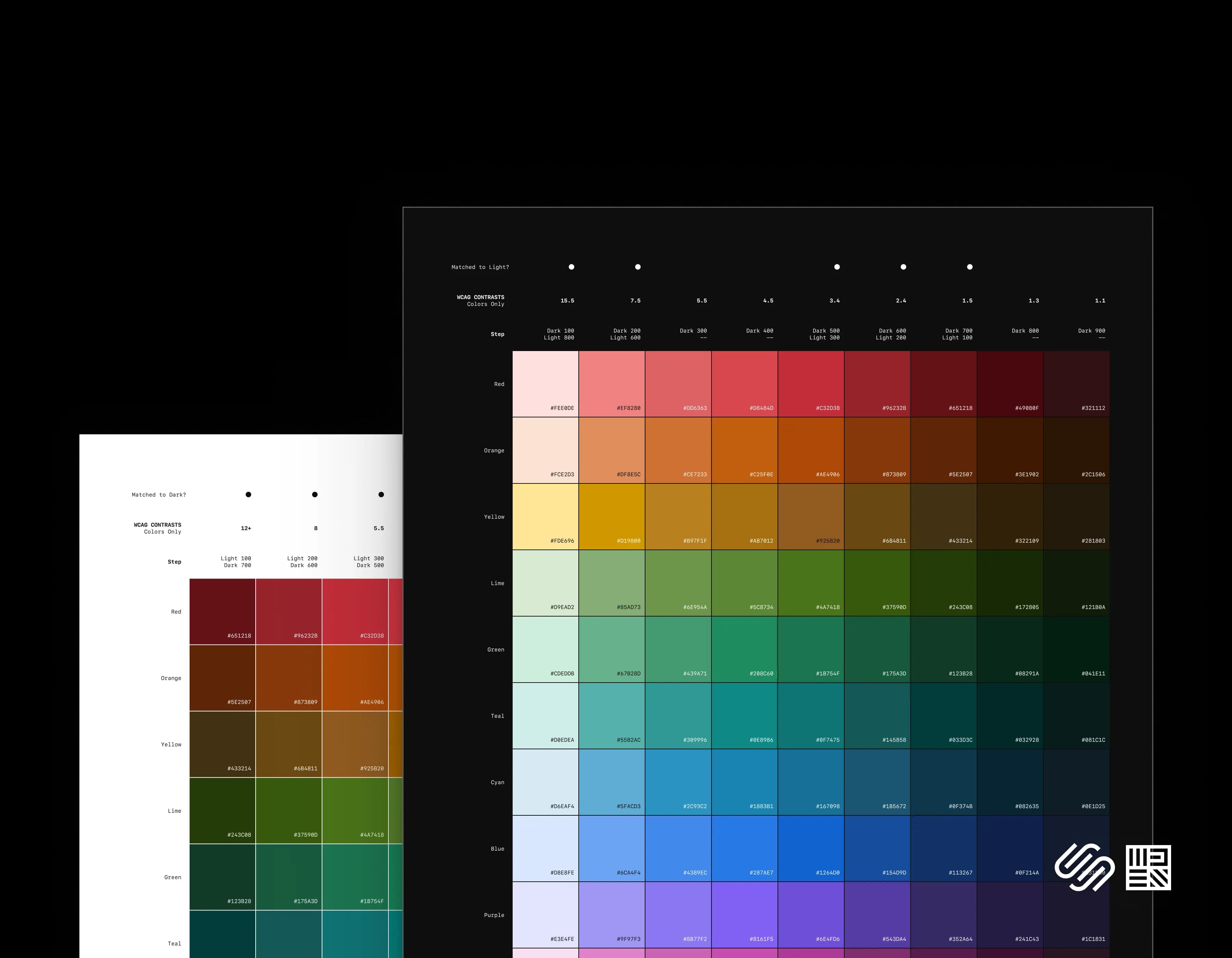Pick the #D8484D swatch
The image size is (1232, 958).
tap(745, 384)
